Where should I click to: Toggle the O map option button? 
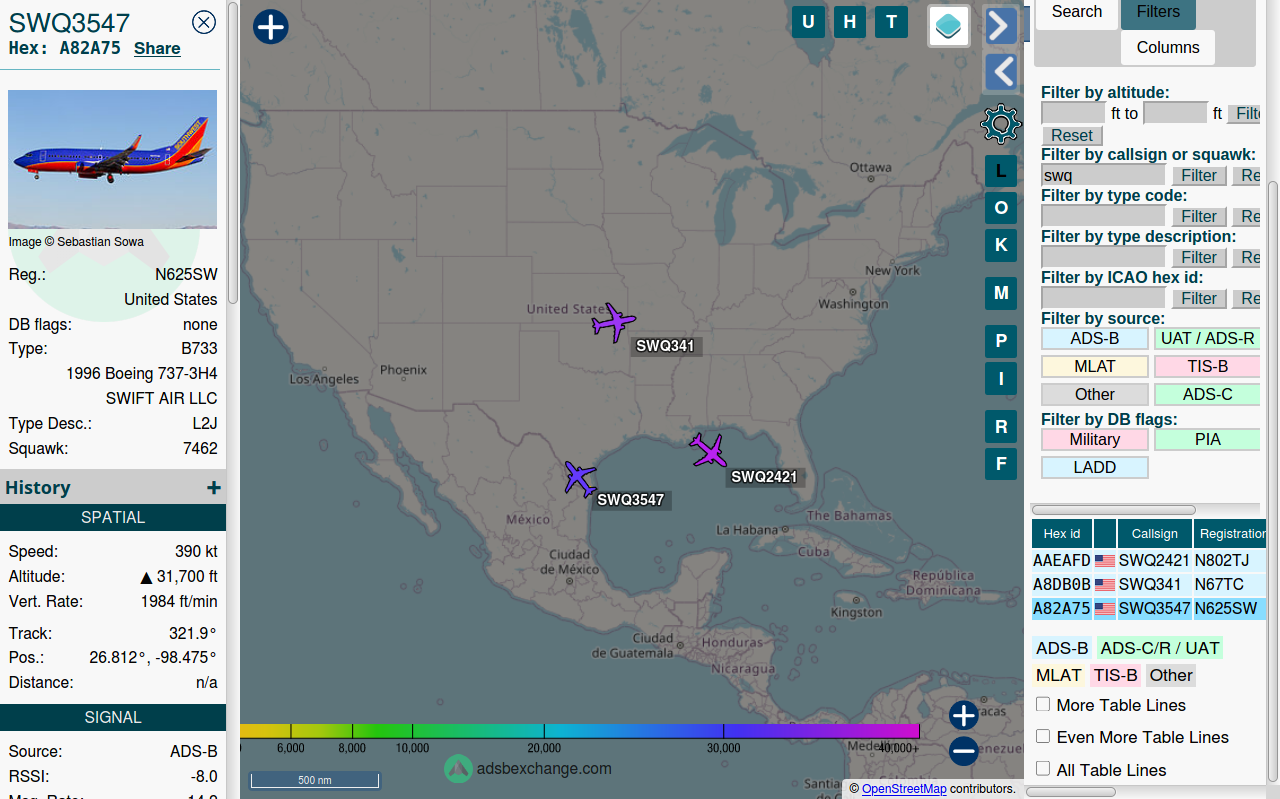1001,208
